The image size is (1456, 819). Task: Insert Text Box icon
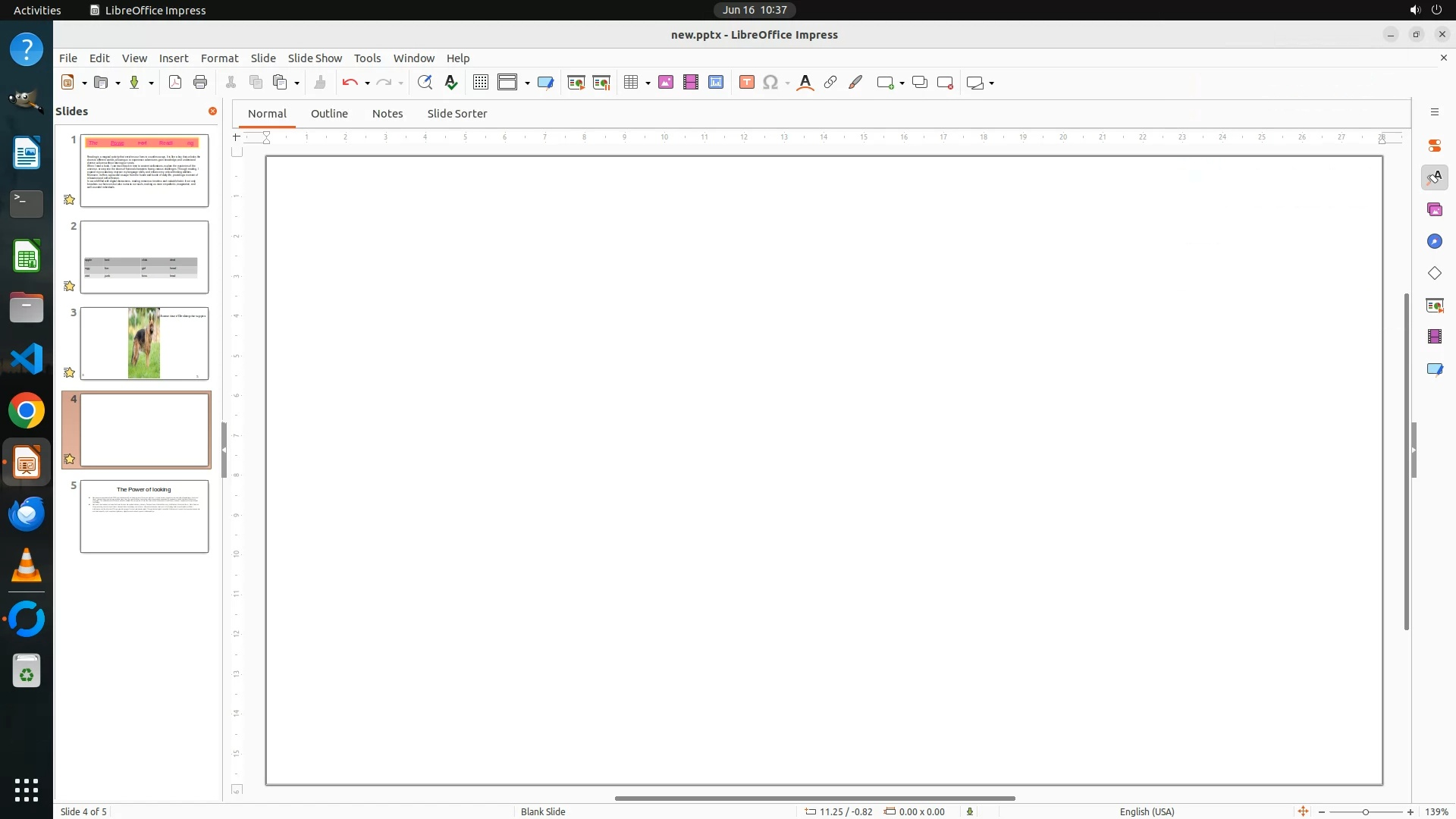(x=746, y=83)
